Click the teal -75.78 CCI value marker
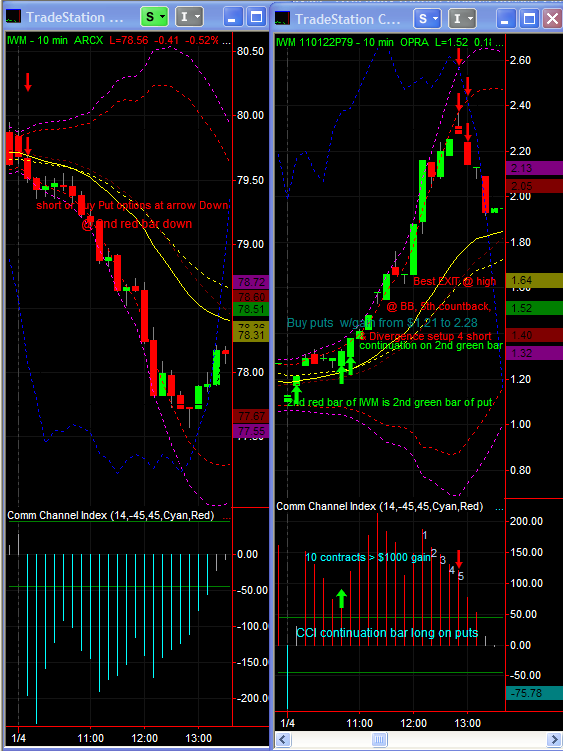The width and height of the screenshot is (563, 751). (534, 693)
